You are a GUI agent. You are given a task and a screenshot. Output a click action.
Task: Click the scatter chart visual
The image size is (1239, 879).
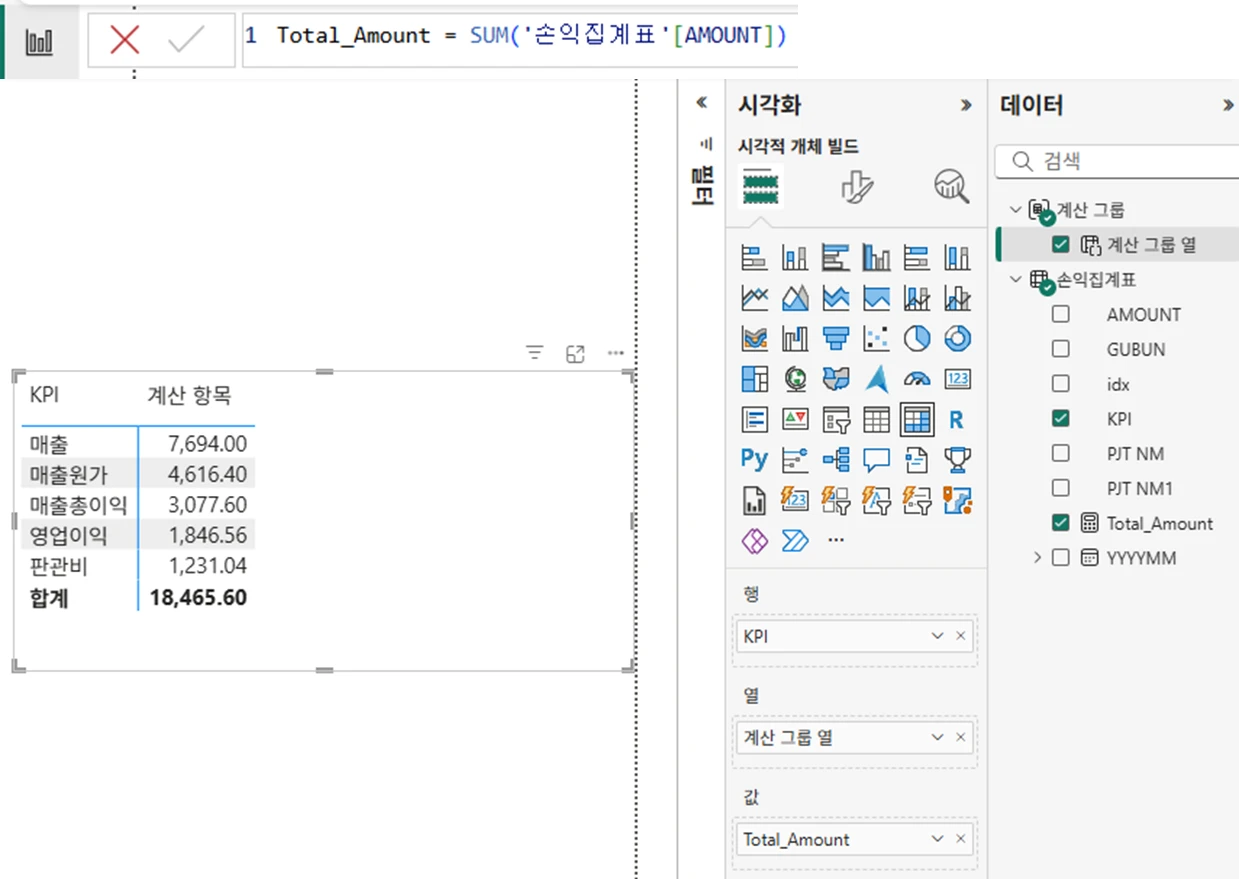(x=876, y=339)
